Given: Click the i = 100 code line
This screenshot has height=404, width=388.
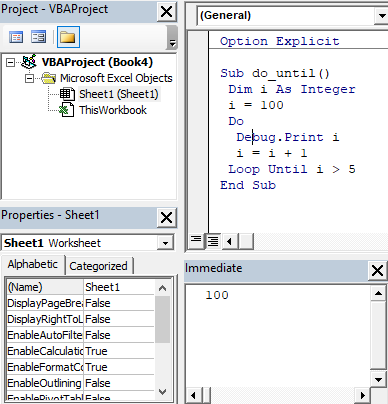Looking at the screenshot, I should [256, 105].
